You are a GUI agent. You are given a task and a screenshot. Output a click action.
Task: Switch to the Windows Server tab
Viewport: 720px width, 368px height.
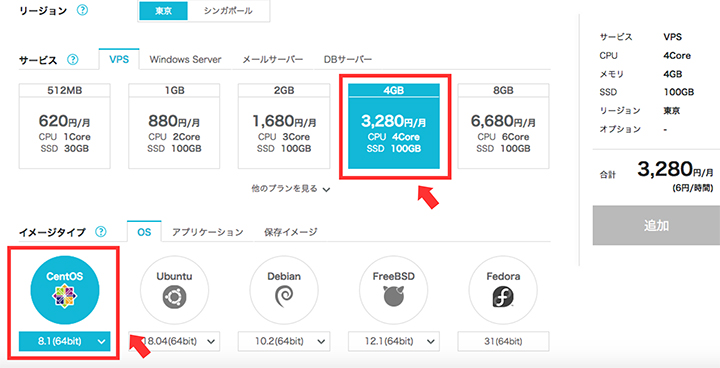[x=185, y=59]
